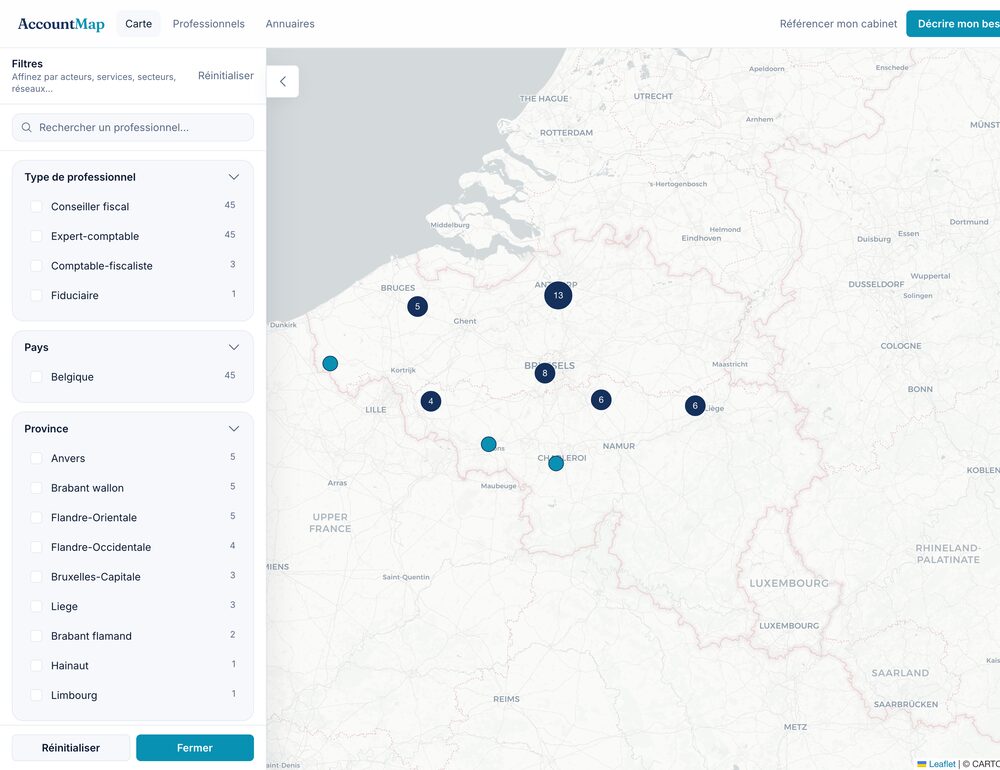This screenshot has height=770, width=1000.
Task: Collapse the Type de professionnel section
Action: (233, 177)
